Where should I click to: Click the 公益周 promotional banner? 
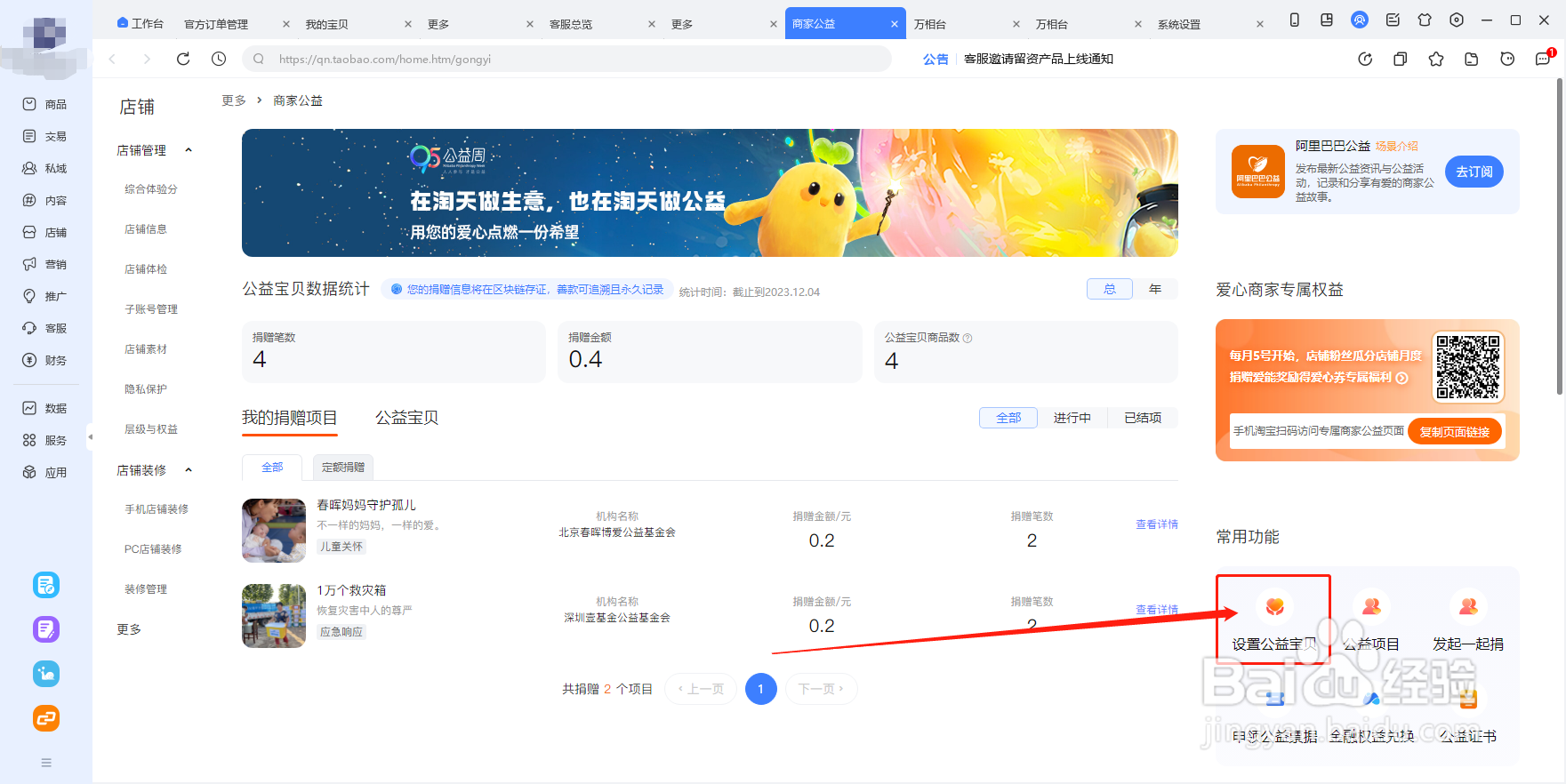(x=710, y=193)
